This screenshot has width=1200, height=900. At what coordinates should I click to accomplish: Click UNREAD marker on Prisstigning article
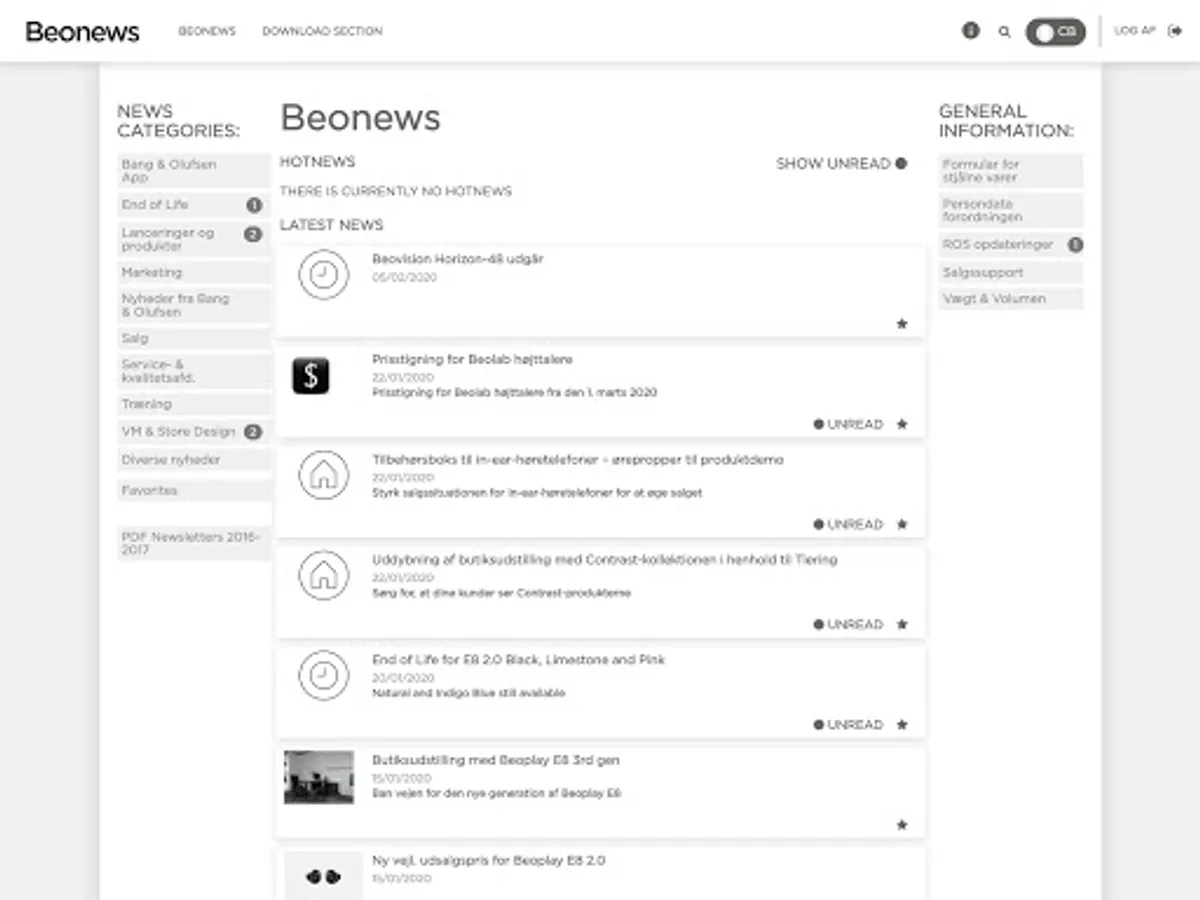click(x=848, y=424)
